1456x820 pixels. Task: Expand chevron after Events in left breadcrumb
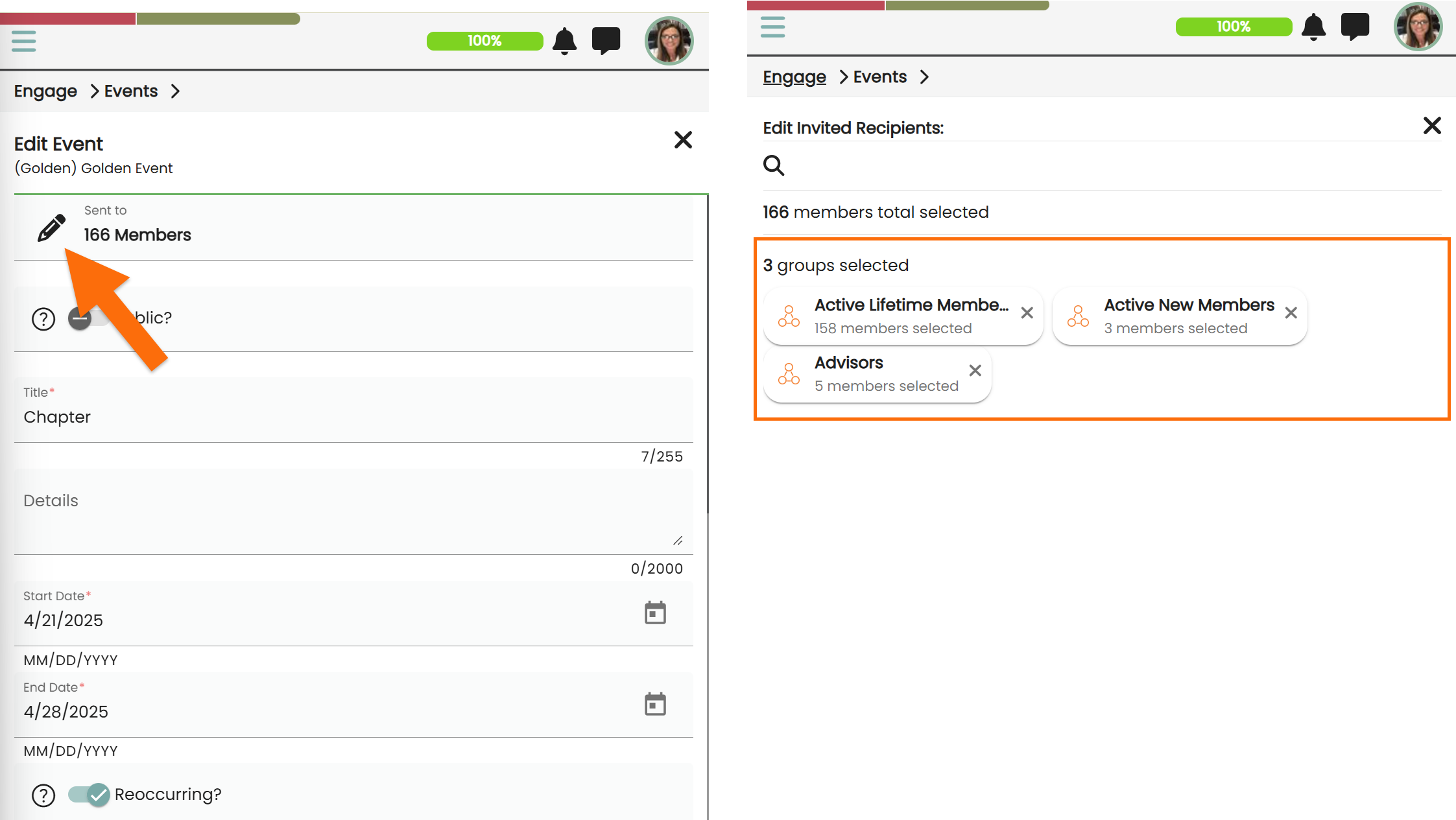[175, 91]
